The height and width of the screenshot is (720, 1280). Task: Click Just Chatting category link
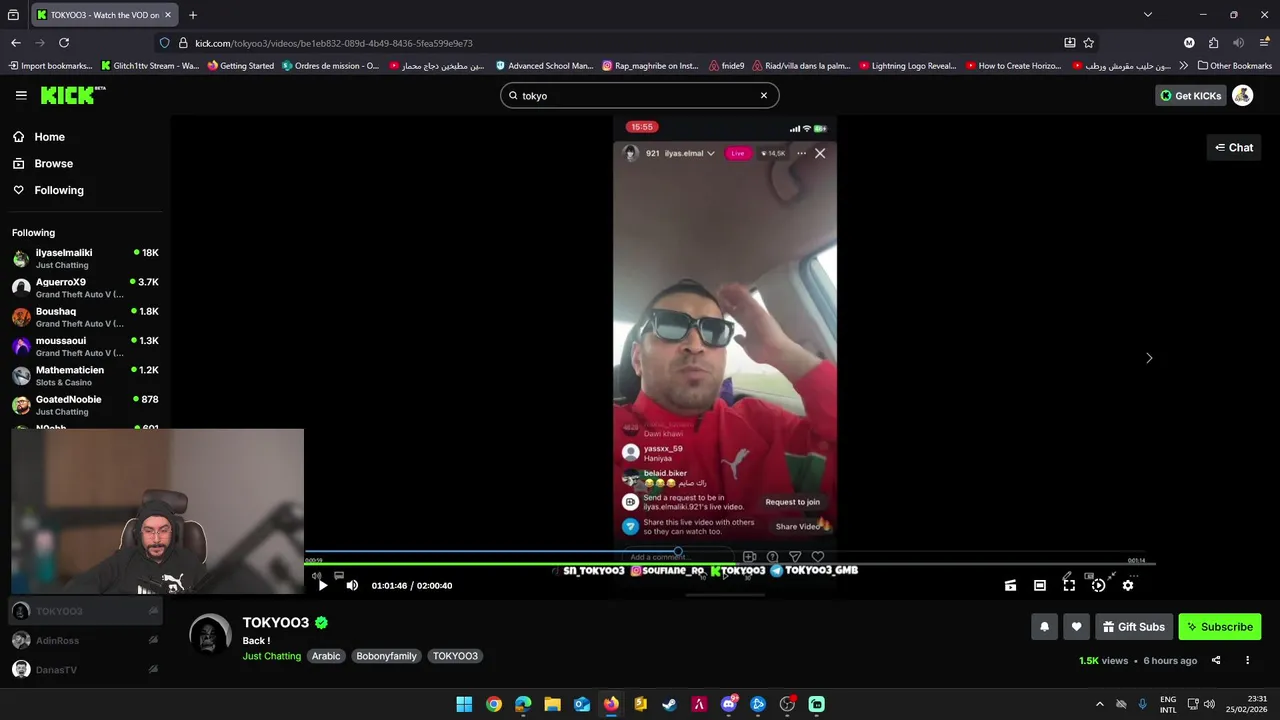point(271,656)
